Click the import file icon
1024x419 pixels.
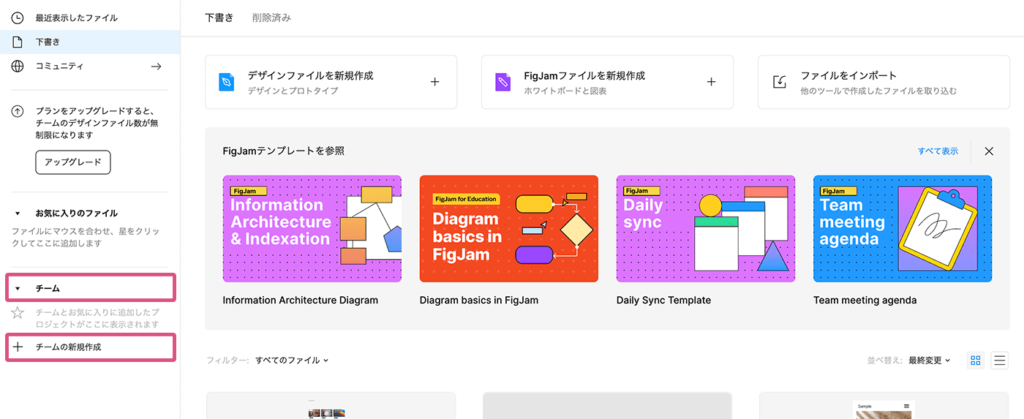tap(779, 82)
